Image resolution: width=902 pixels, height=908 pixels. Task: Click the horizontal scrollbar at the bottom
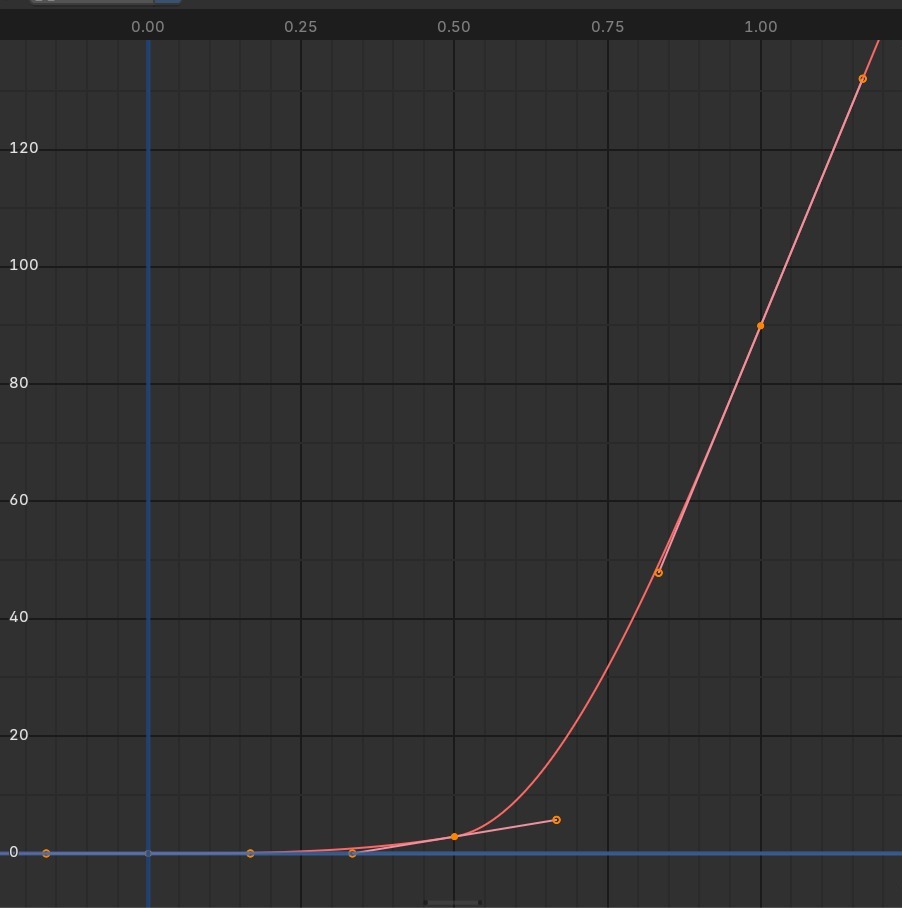(x=453, y=902)
